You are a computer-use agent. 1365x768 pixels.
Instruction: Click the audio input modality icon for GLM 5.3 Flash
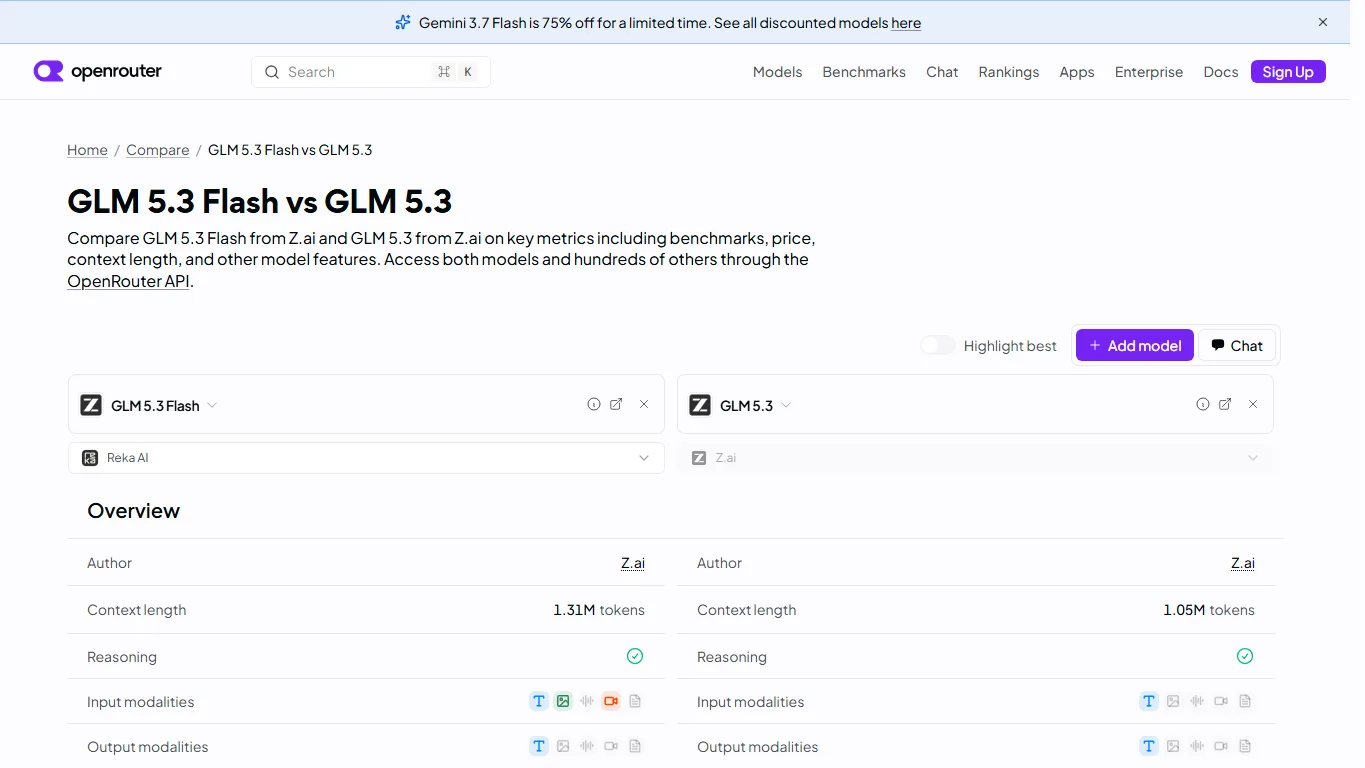click(587, 701)
